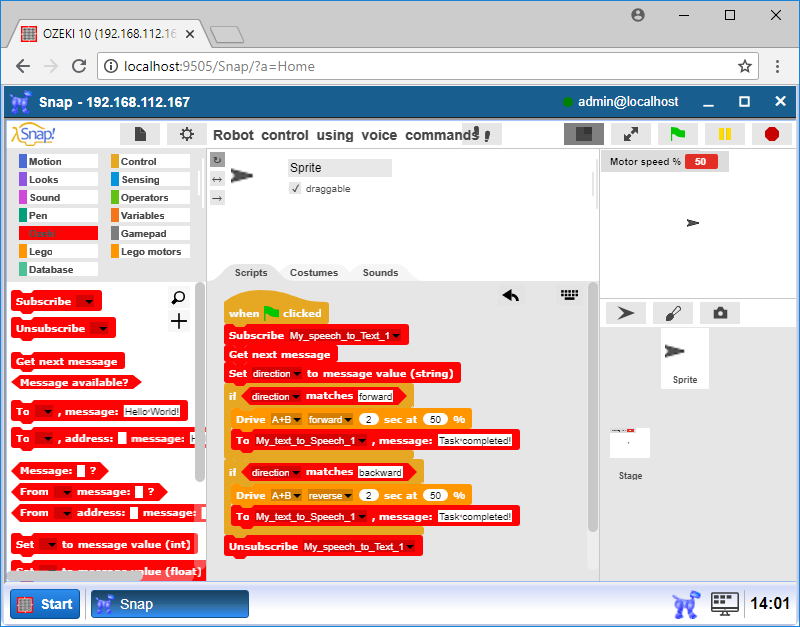Screen dimensions: 800x627
Task: Edit the 'forward' text in matches block
Action: tap(376, 397)
